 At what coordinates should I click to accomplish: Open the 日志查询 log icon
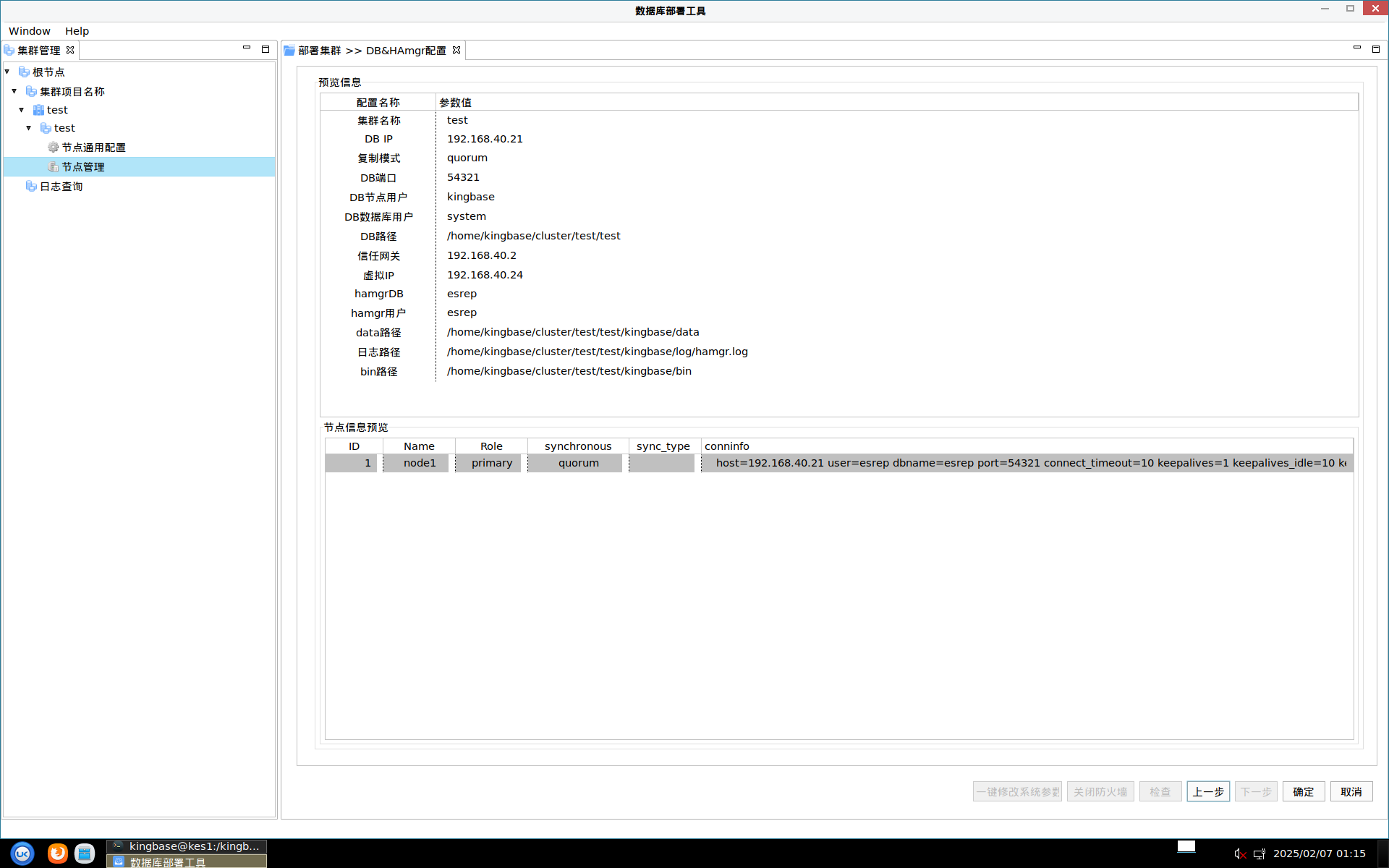[x=31, y=186]
